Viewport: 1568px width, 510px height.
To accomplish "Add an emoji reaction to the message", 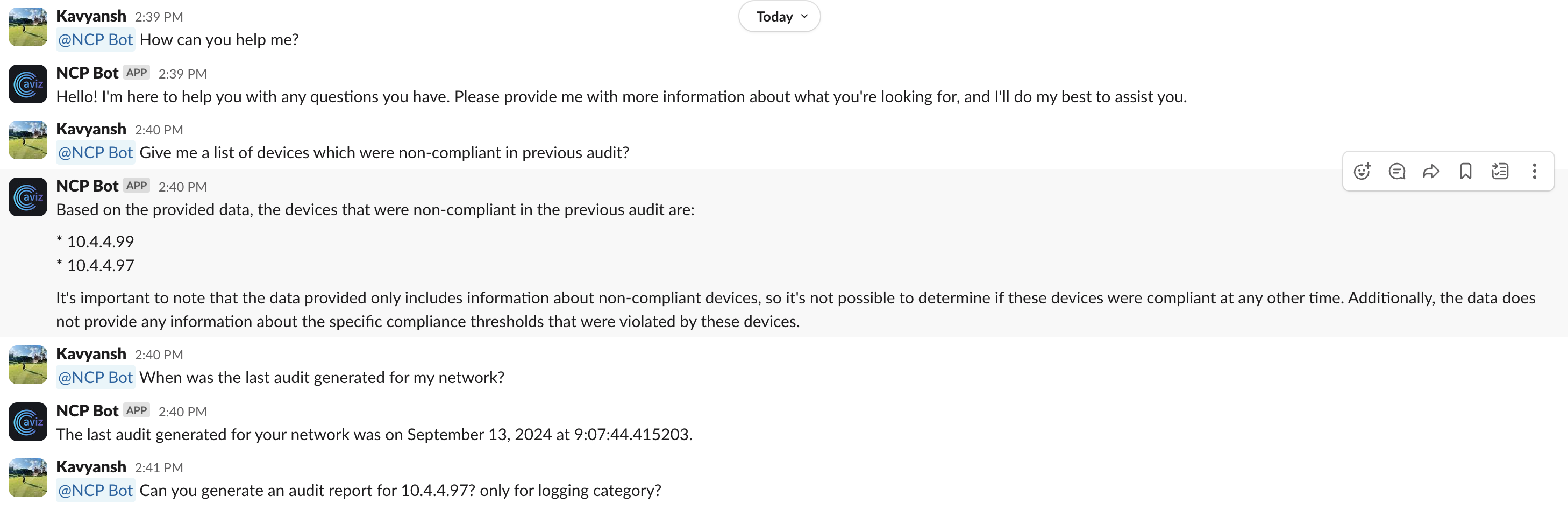I will click(1362, 171).
